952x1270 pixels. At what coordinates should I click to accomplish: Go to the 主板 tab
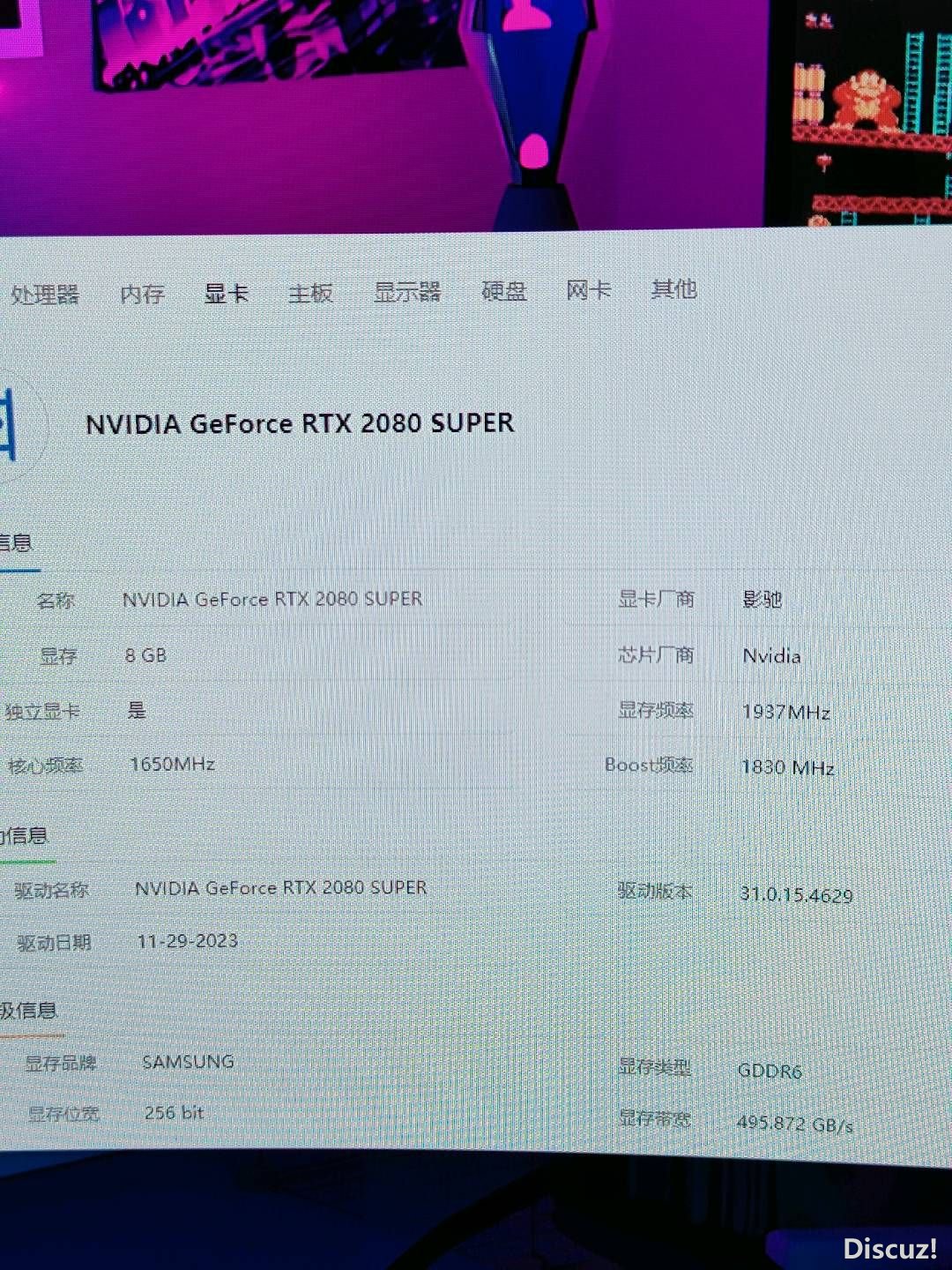coord(311,292)
